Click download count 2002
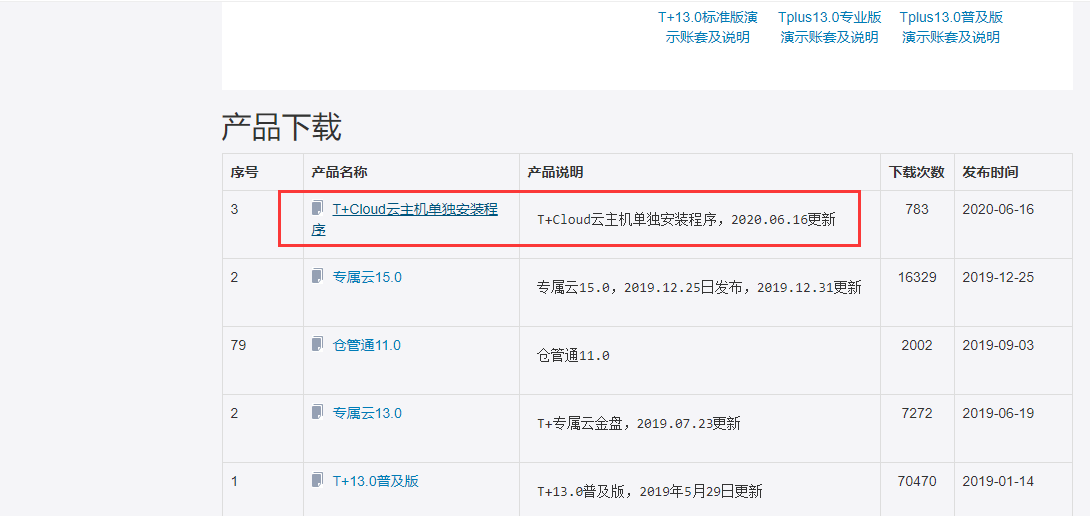Viewport: 1090px width, 516px height. pyautogui.click(x=917, y=346)
